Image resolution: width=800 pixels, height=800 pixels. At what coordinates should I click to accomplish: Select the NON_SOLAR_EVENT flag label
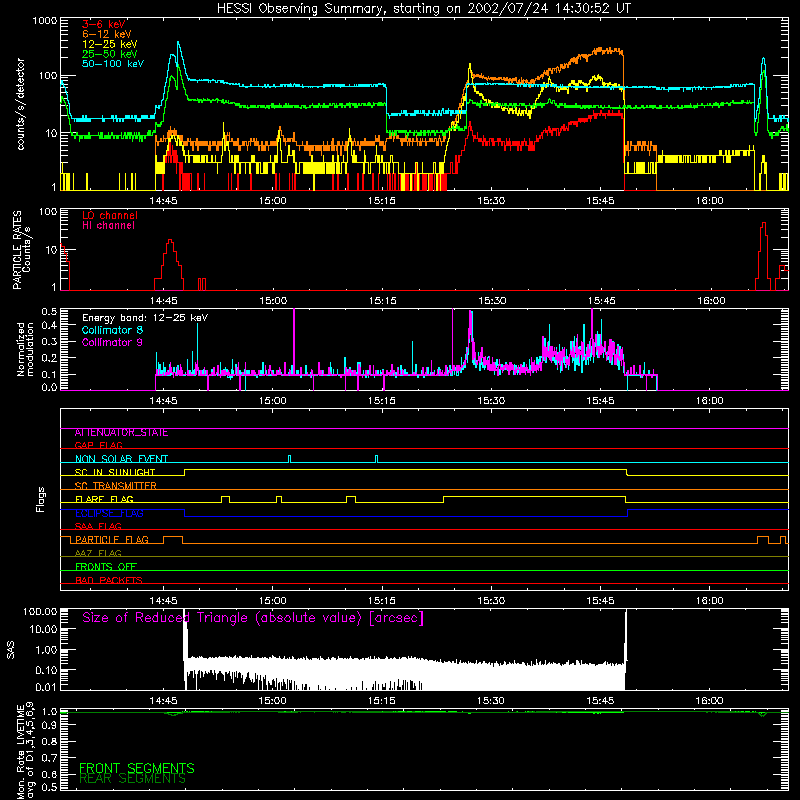coord(121,459)
